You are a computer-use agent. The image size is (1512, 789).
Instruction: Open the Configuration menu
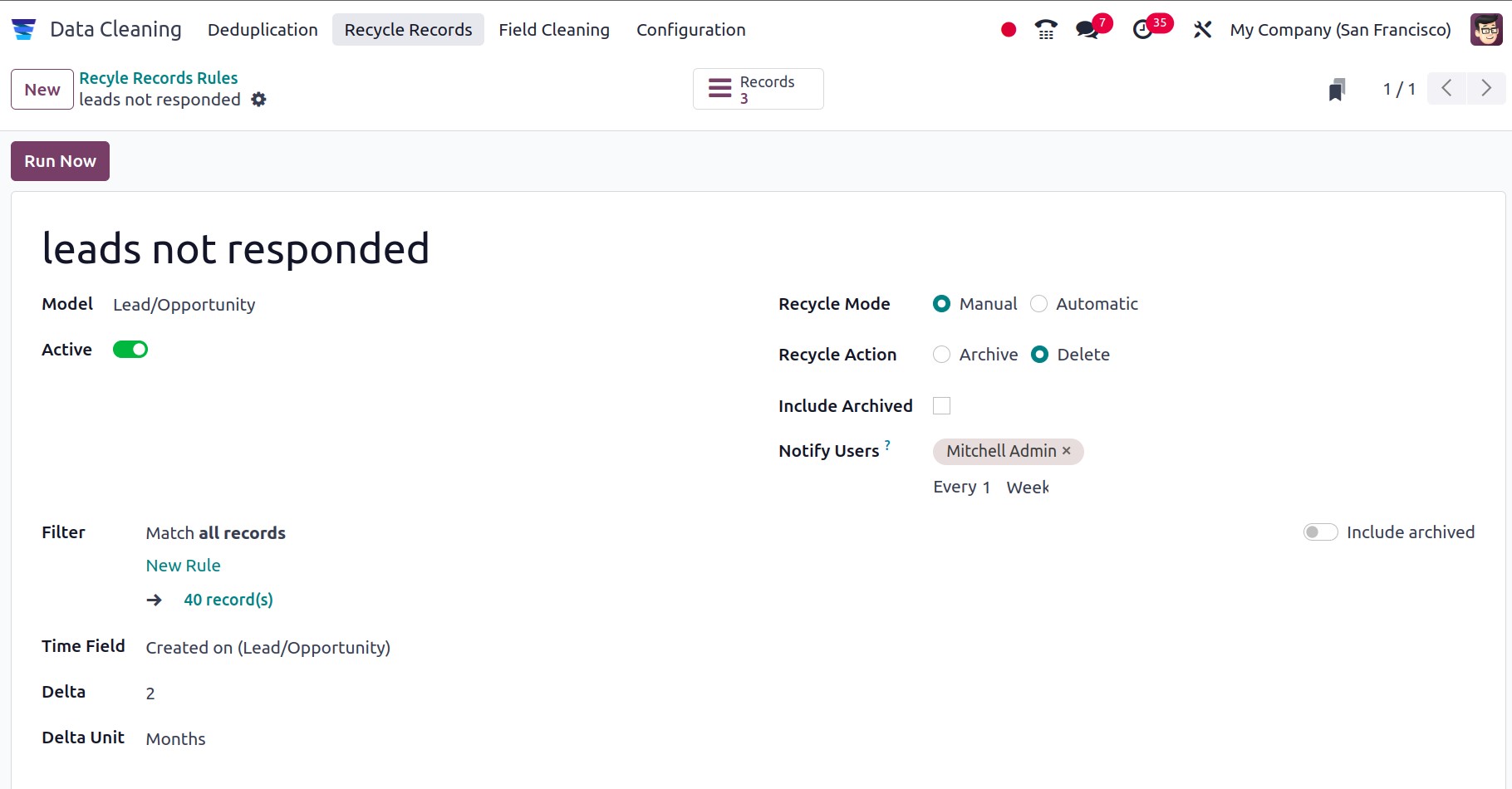[690, 29]
